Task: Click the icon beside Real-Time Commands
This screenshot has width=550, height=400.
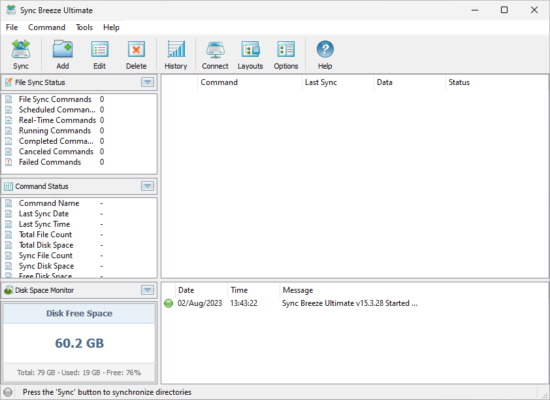Action: [9, 120]
